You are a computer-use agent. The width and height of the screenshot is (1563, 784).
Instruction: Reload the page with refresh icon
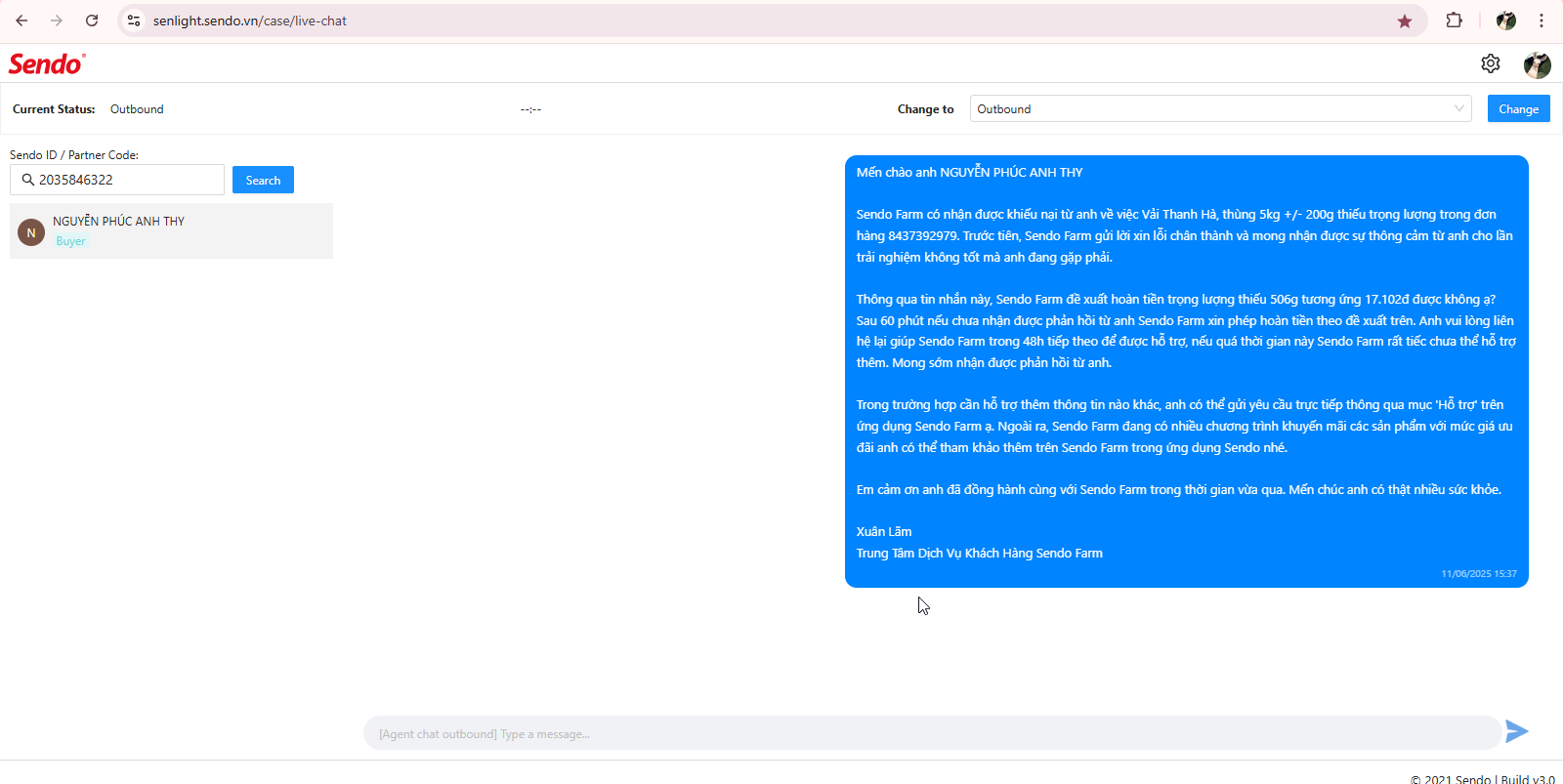click(92, 21)
